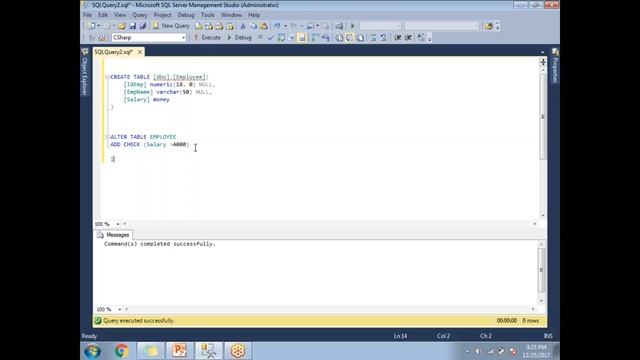Click the New Project toolbar icon
640x360 pixels.
tap(91, 26)
